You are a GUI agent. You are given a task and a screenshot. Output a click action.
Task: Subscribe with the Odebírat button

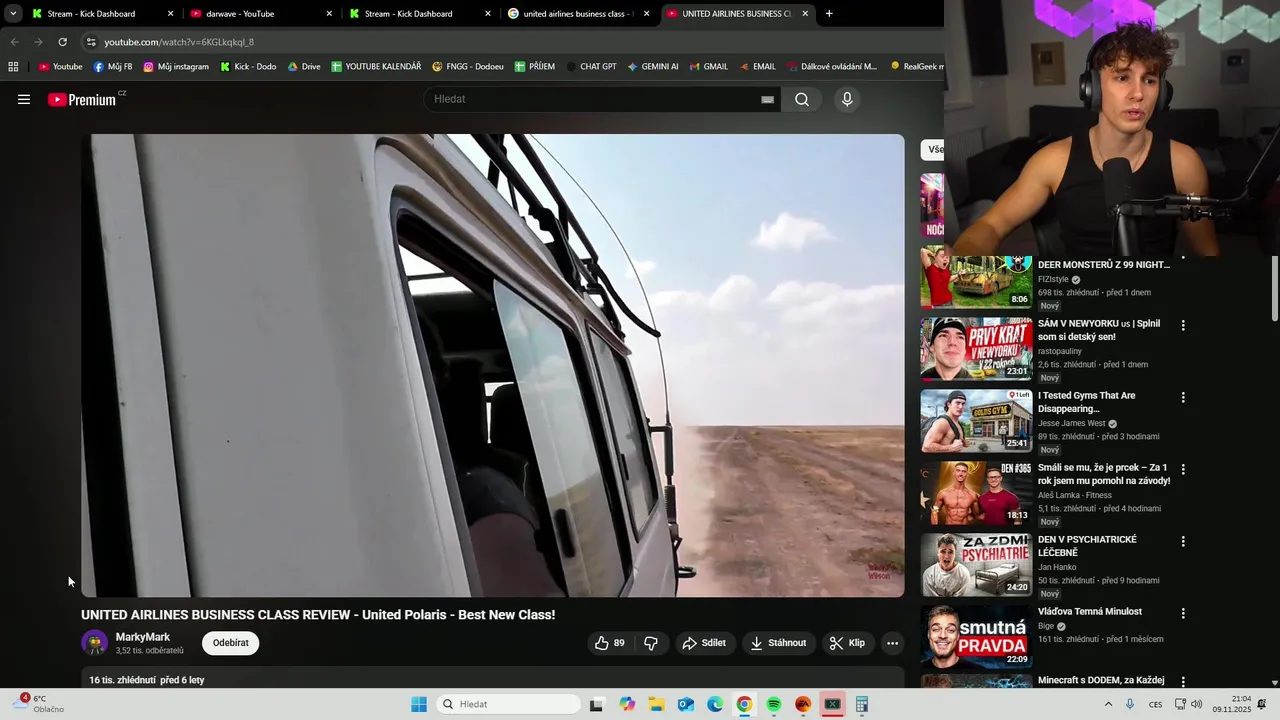click(x=230, y=643)
